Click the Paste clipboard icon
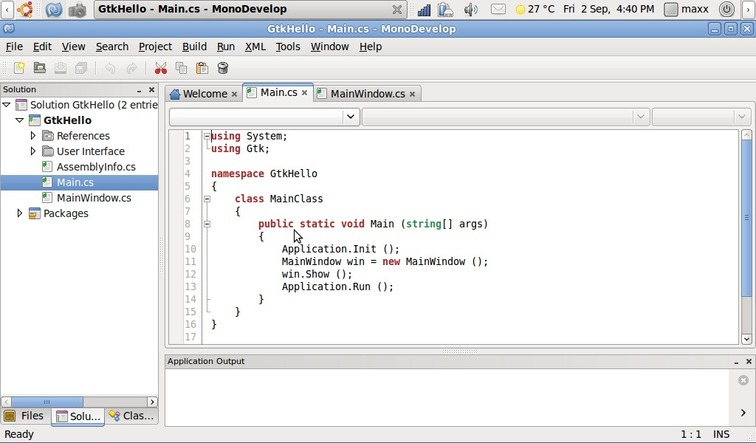 coord(202,68)
